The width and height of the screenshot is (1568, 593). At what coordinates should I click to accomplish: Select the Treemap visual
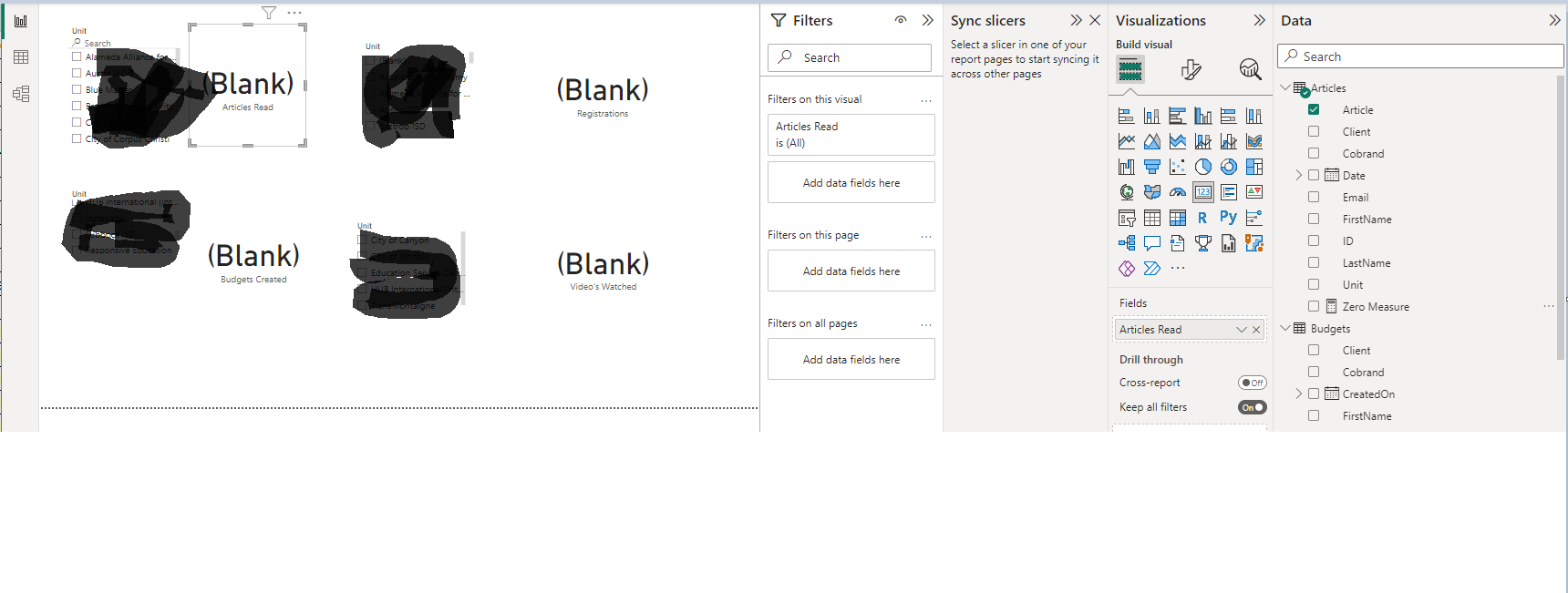pos(1254,167)
